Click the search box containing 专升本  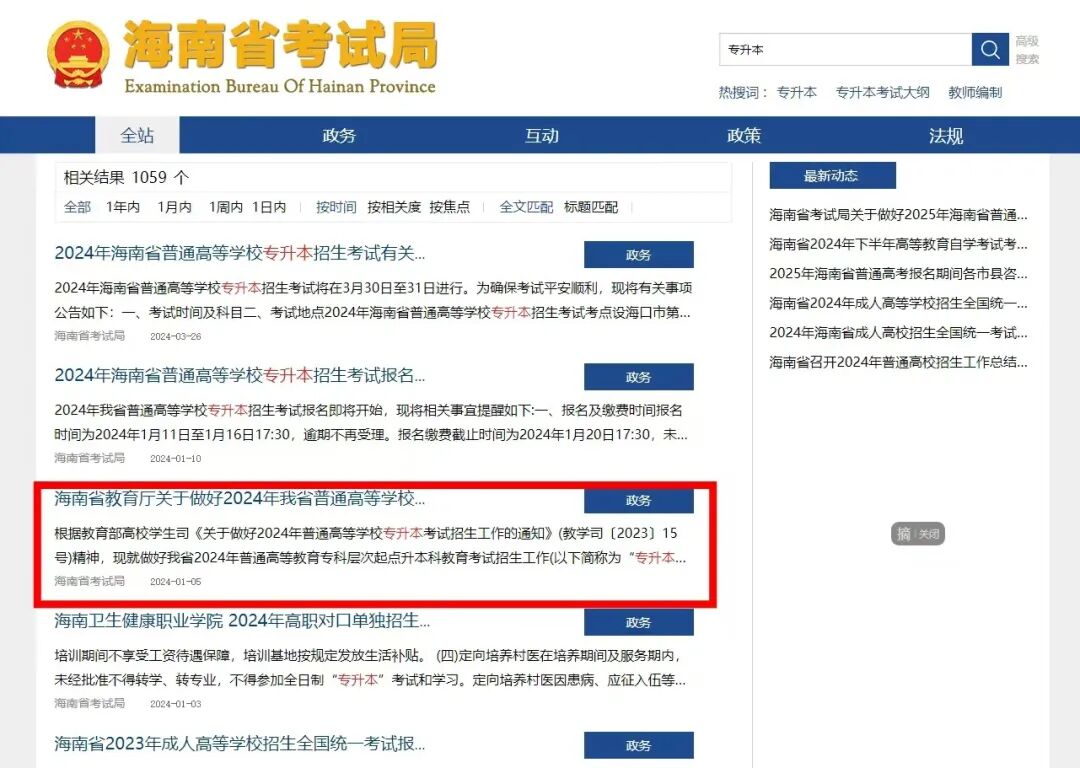click(845, 48)
